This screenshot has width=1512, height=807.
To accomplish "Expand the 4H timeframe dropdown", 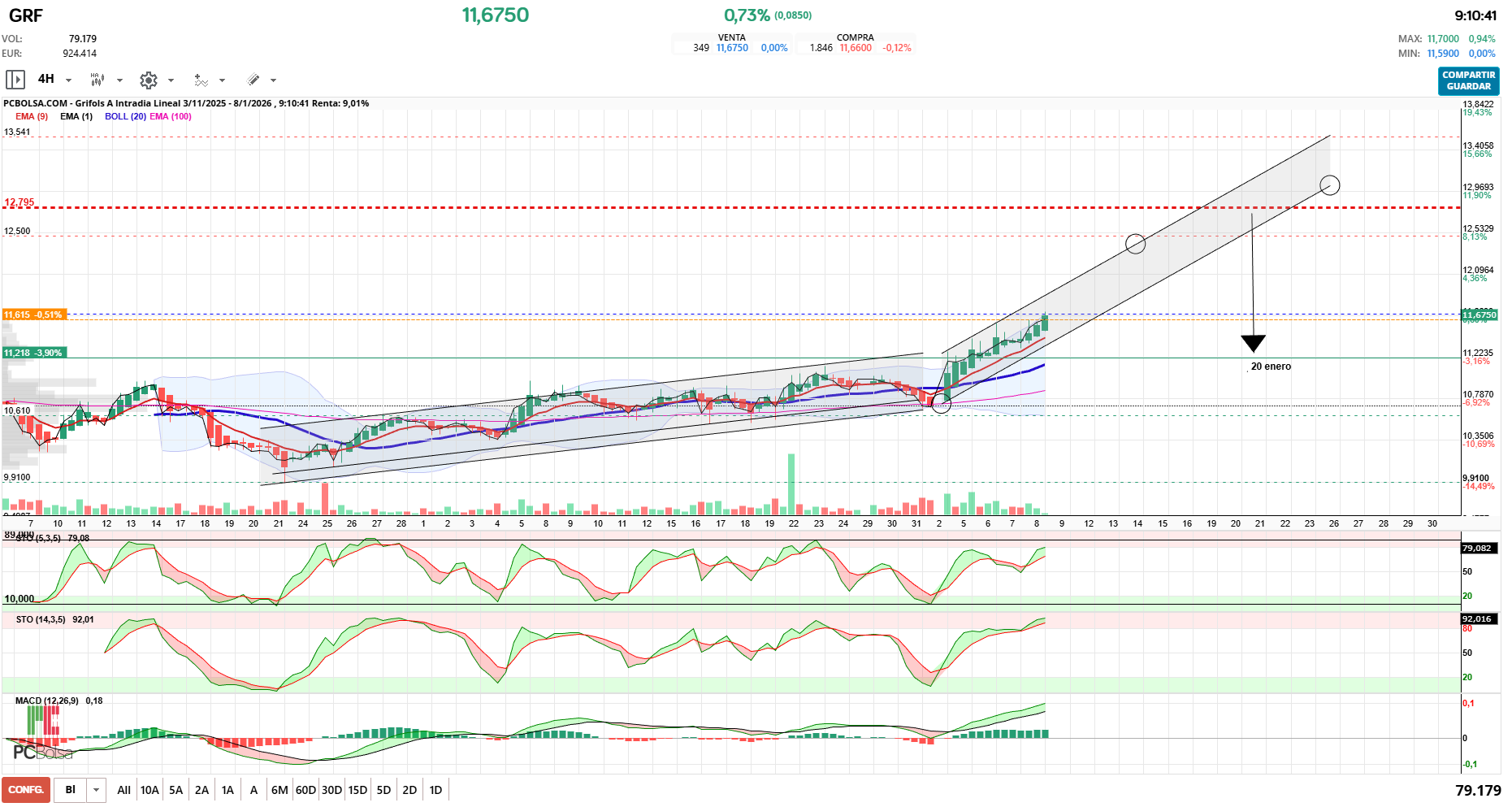I will pos(68,80).
